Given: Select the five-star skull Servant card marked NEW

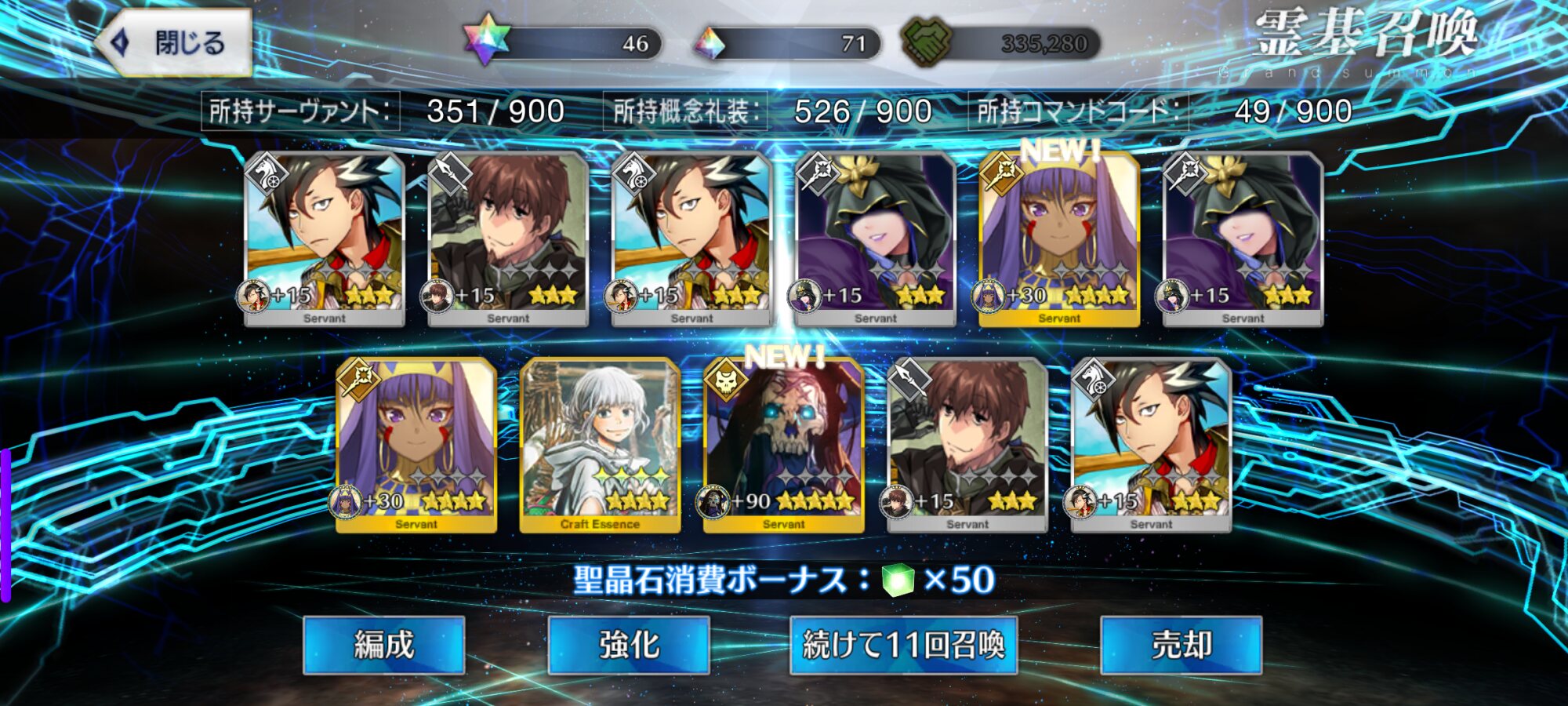Looking at the screenshot, I should tap(783, 446).
